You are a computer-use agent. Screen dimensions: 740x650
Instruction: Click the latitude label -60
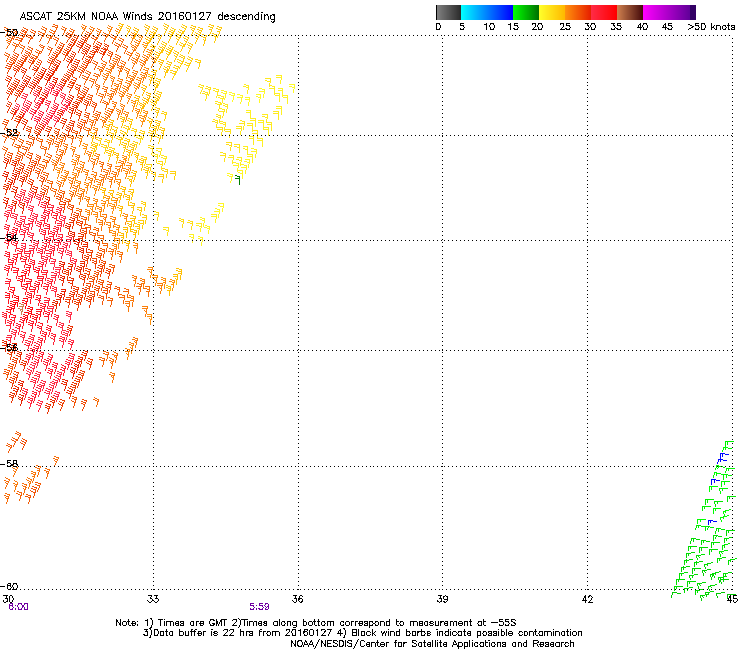point(9,586)
